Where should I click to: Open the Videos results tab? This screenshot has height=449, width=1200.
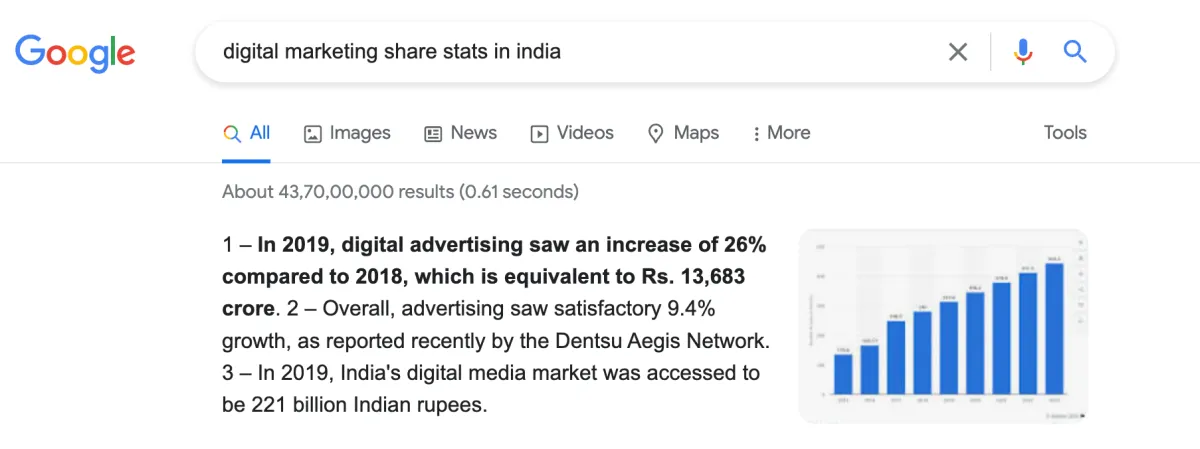click(x=572, y=133)
